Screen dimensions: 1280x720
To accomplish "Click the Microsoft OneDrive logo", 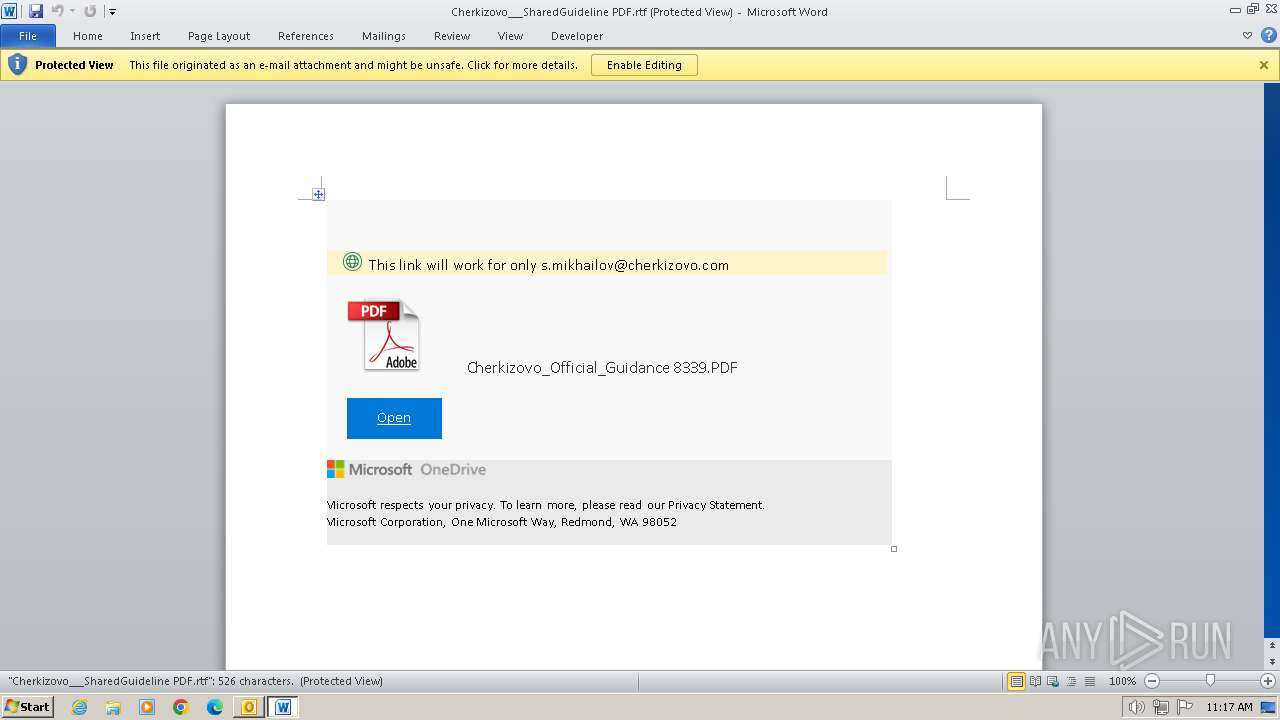I will 407,469.
